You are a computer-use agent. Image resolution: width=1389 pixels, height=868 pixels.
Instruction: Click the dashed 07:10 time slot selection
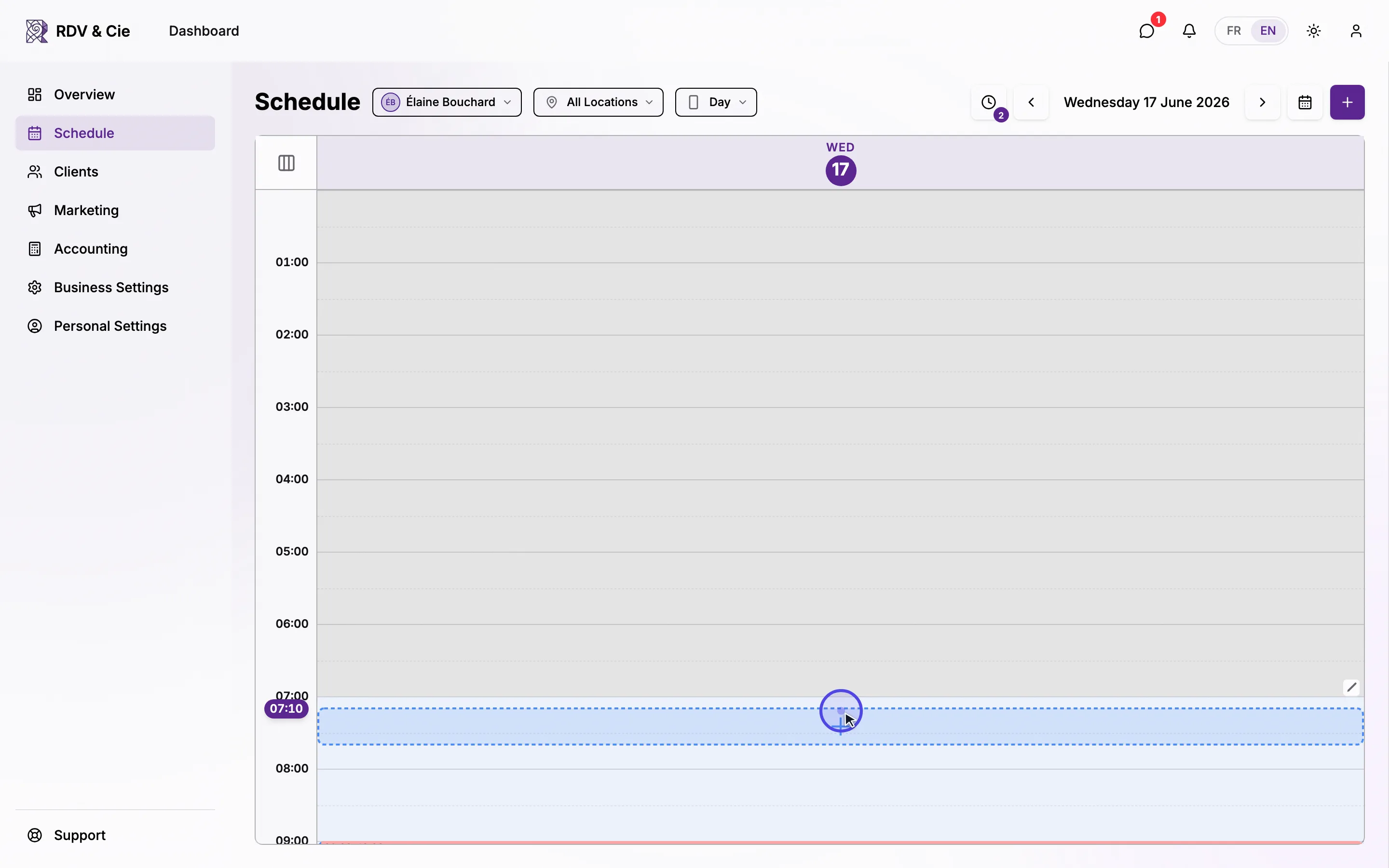[x=840, y=726]
